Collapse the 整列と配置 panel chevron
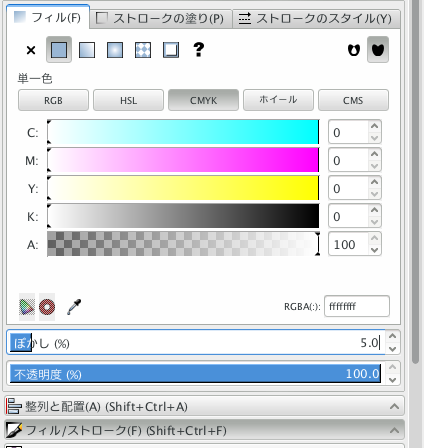This screenshot has height=448, width=424. [394, 406]
